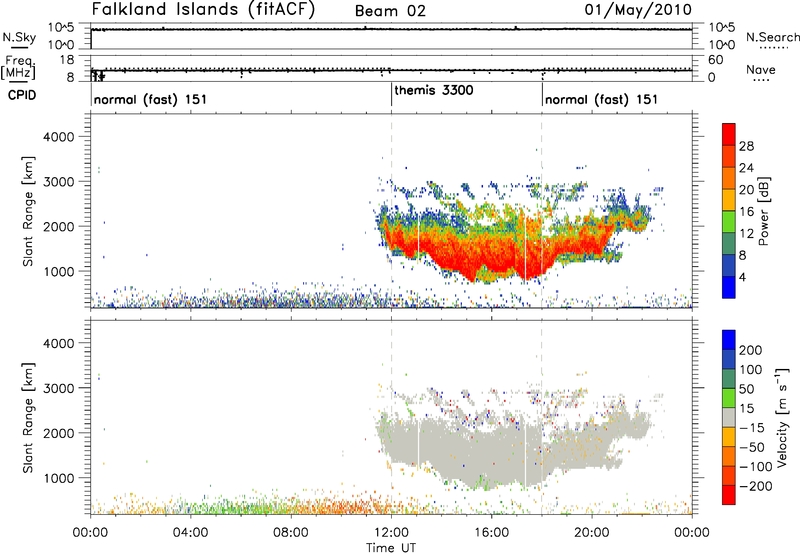Screen dimensions: 800x554
Task: Click the 'N.Sky' legend label
Action: click(x=19, y=37)
